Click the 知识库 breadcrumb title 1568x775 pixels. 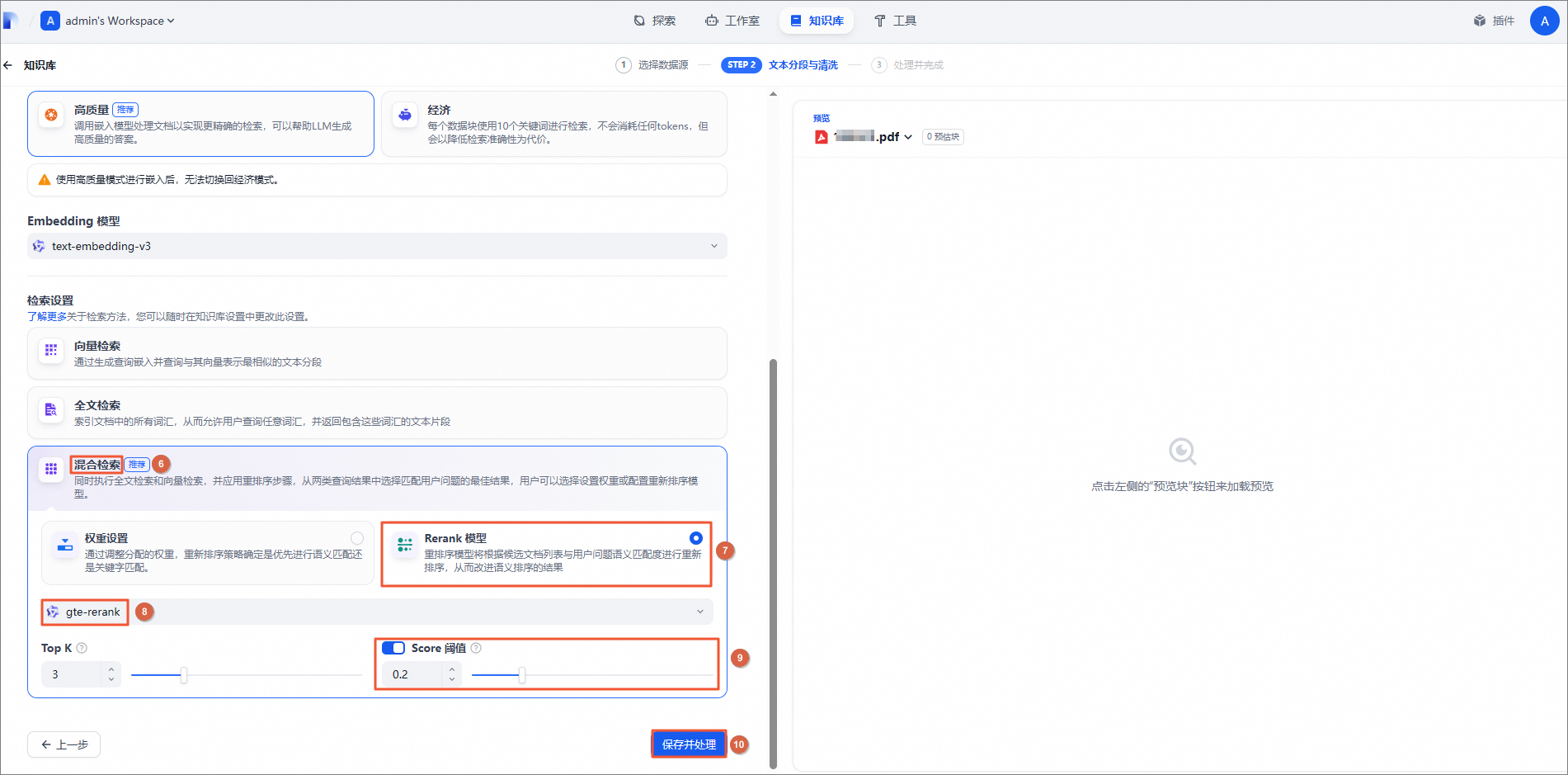40,65
